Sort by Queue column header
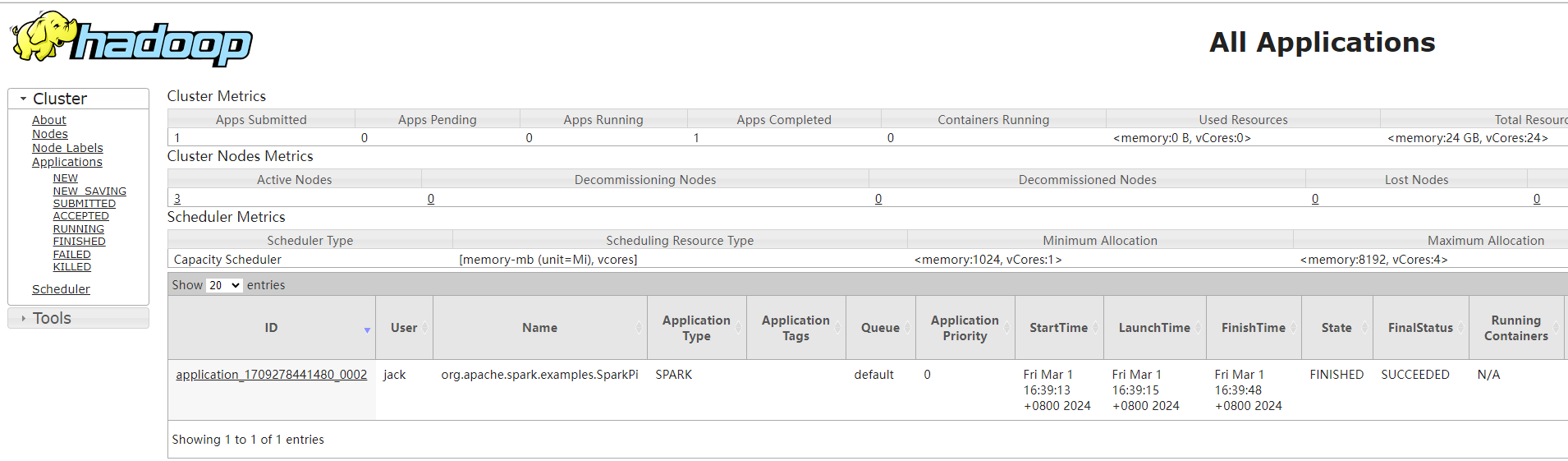 (x=880, y=327)
